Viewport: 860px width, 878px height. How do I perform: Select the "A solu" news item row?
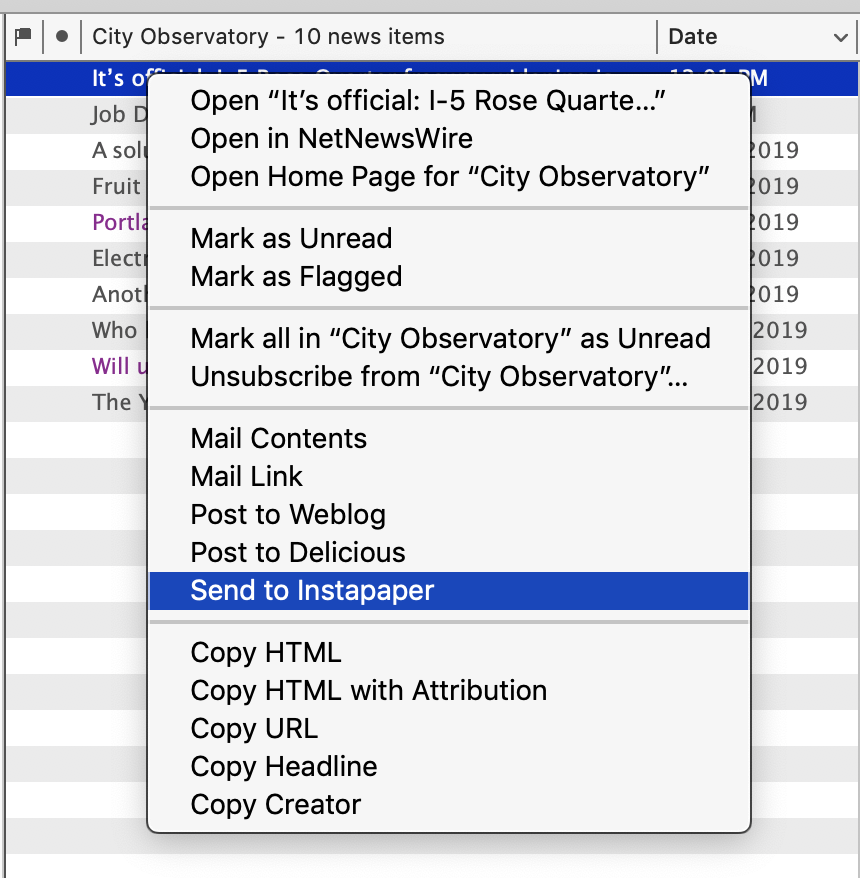(x=76, y=151)
